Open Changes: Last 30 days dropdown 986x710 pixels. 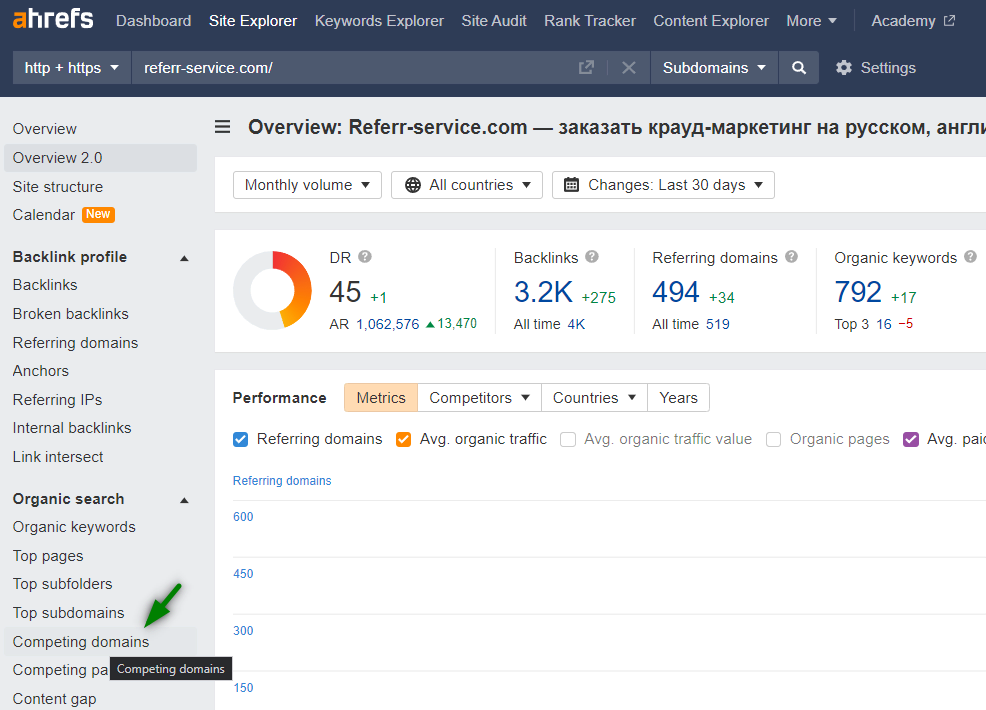pos(663,185)
